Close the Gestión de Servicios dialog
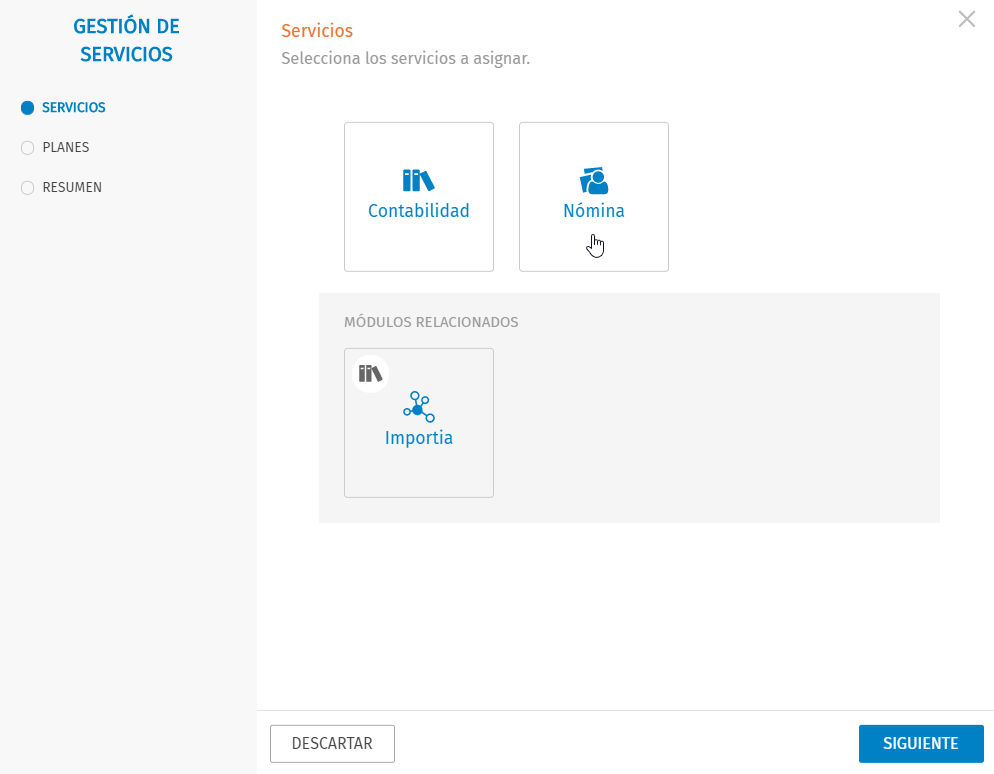 [x=967, y=19]
